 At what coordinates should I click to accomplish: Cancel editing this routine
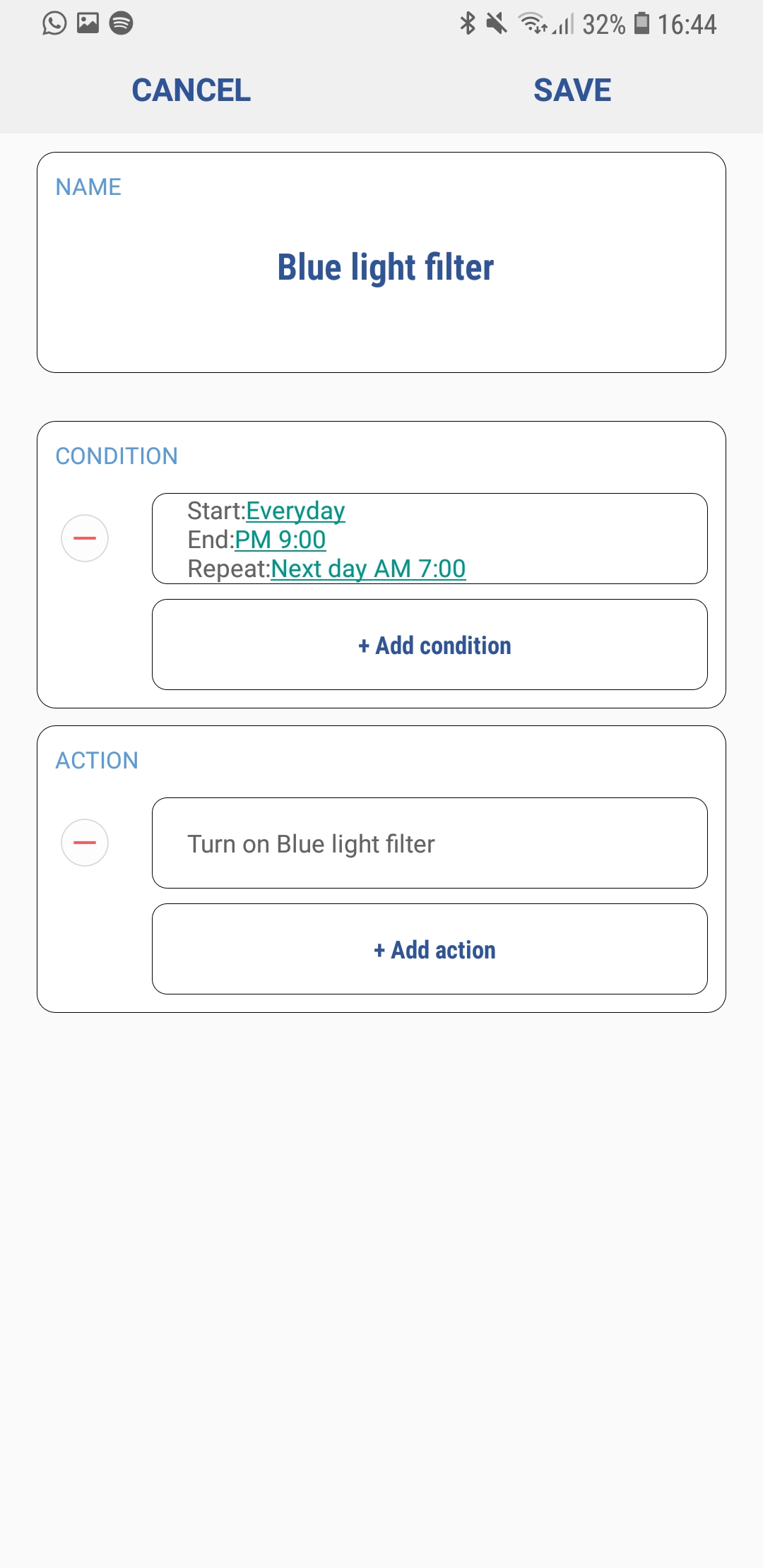[x=191, y=90]
